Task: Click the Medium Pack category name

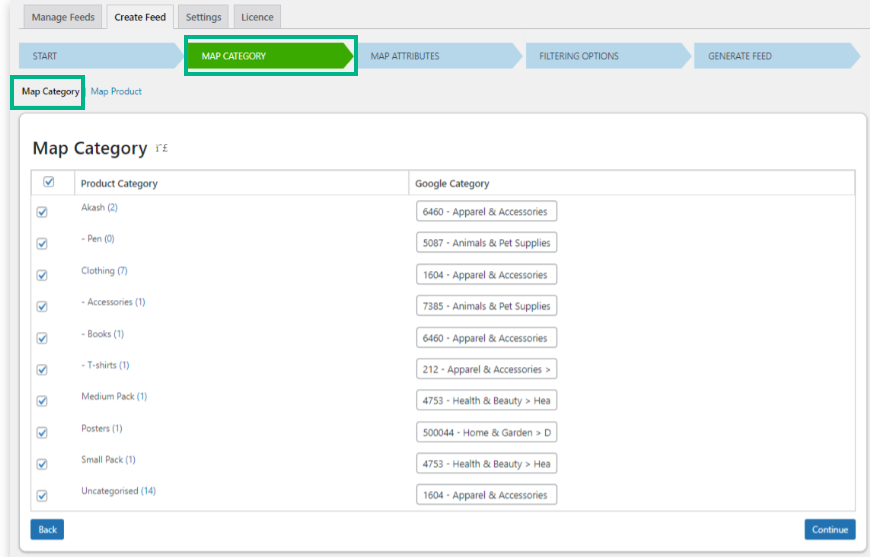Action: (108, 397)
